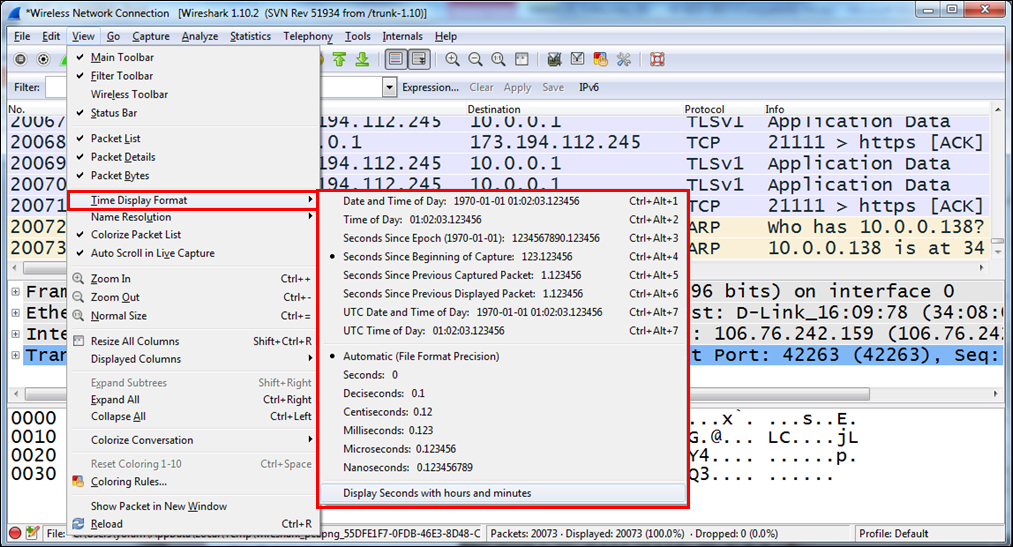
Task: Expand the Transmission Control tree row
Action: [16, 355]
